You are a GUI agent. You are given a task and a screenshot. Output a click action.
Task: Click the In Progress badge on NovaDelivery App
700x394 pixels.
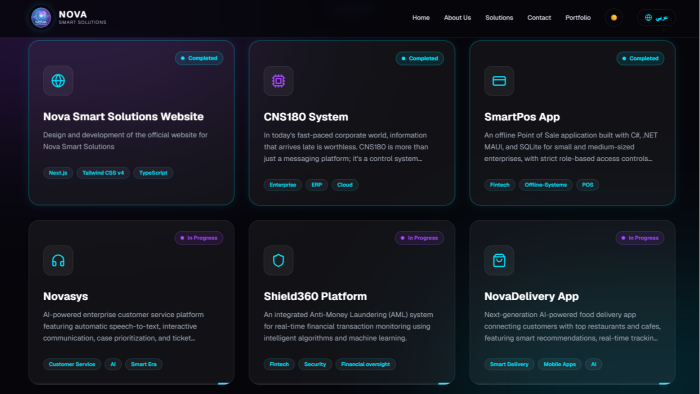click(x=640, y=238)
